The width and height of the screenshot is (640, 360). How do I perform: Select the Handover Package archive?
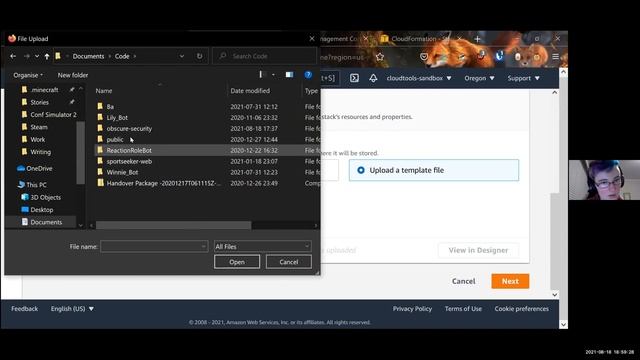click(x=163, y=183)
